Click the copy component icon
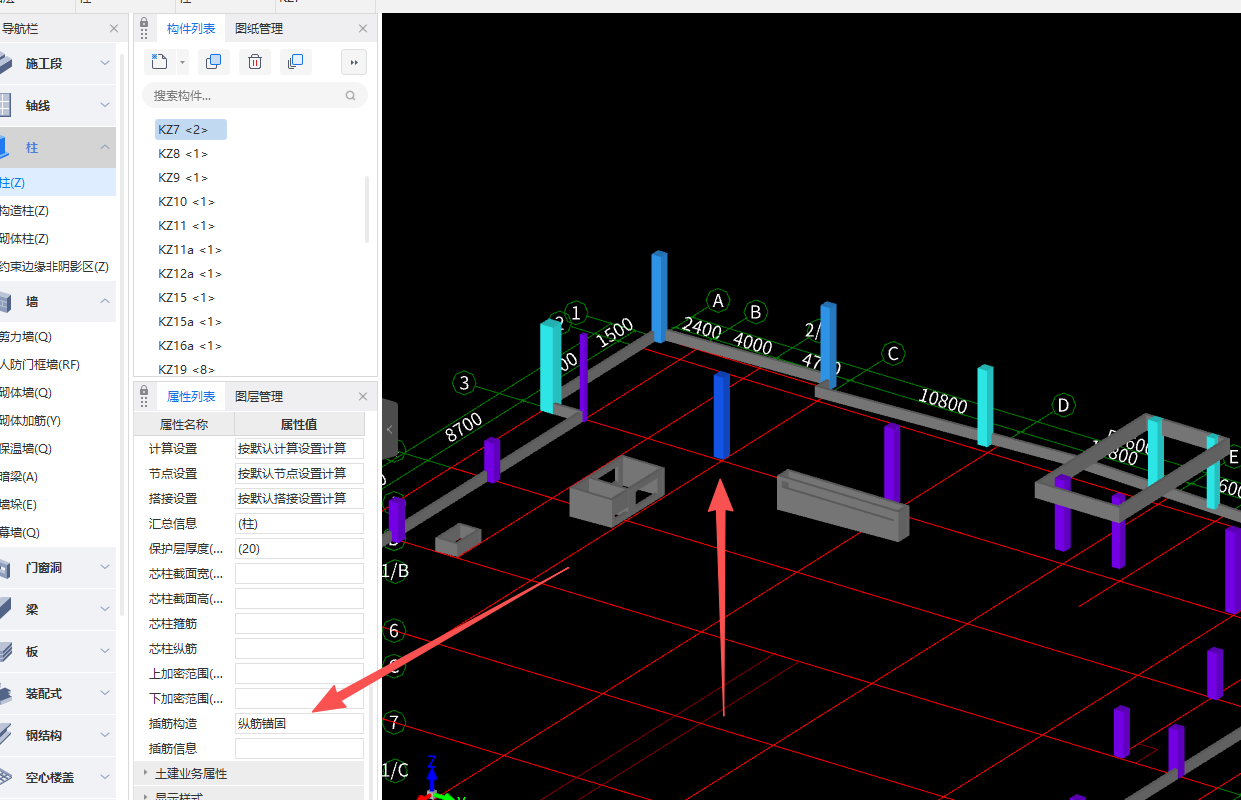This screenshot has width=1241, height=800. coord(213,62)
